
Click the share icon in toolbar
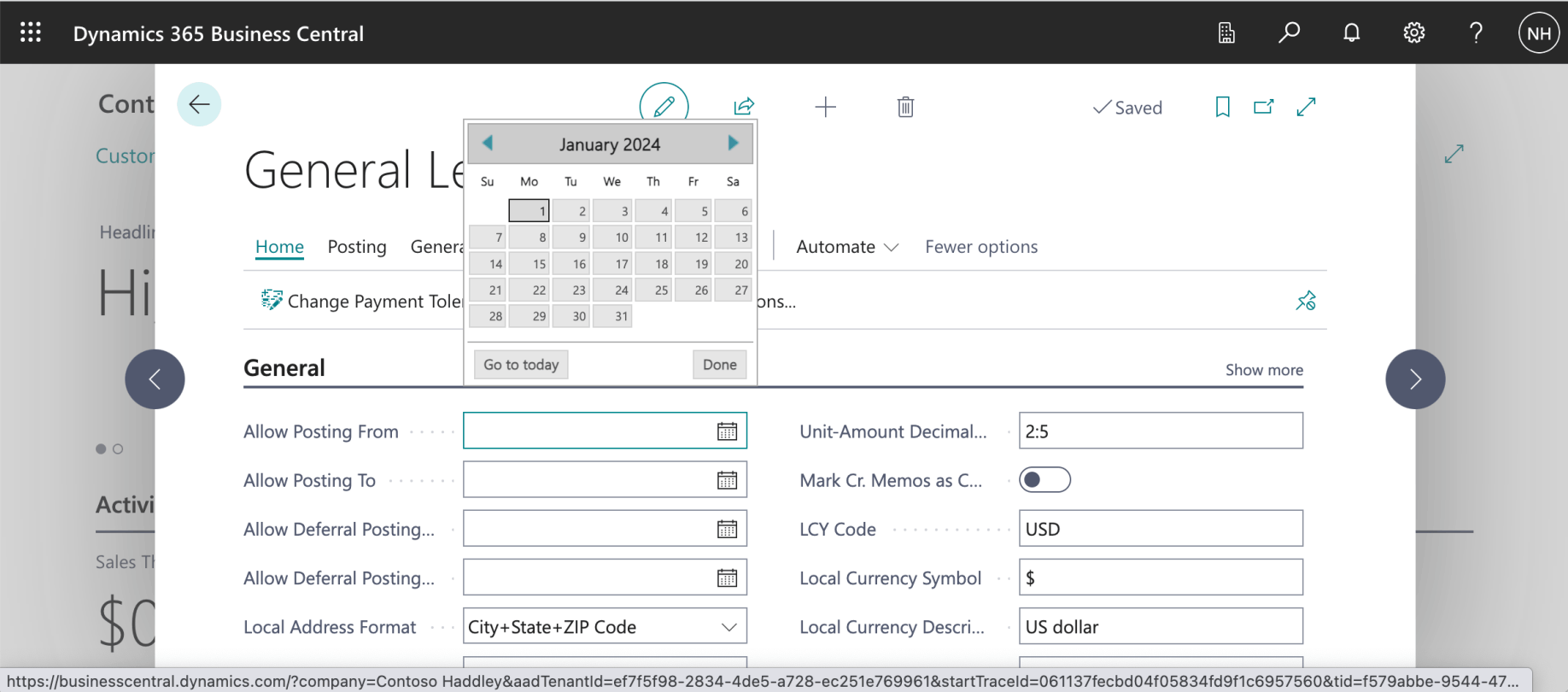coord(744,107)
